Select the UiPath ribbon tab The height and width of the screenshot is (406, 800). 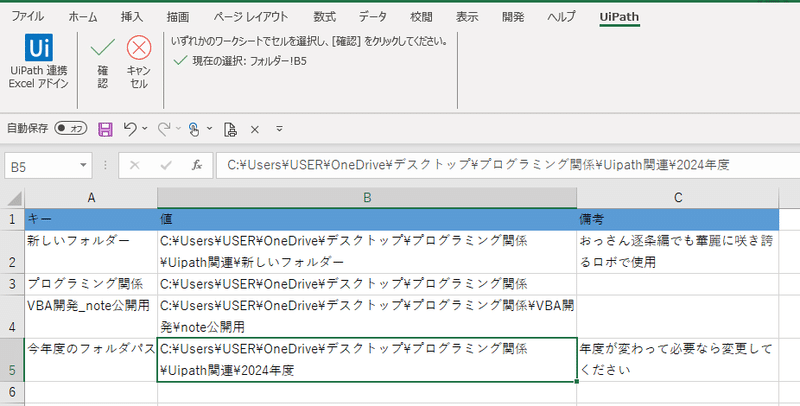[x=619, y=16]
